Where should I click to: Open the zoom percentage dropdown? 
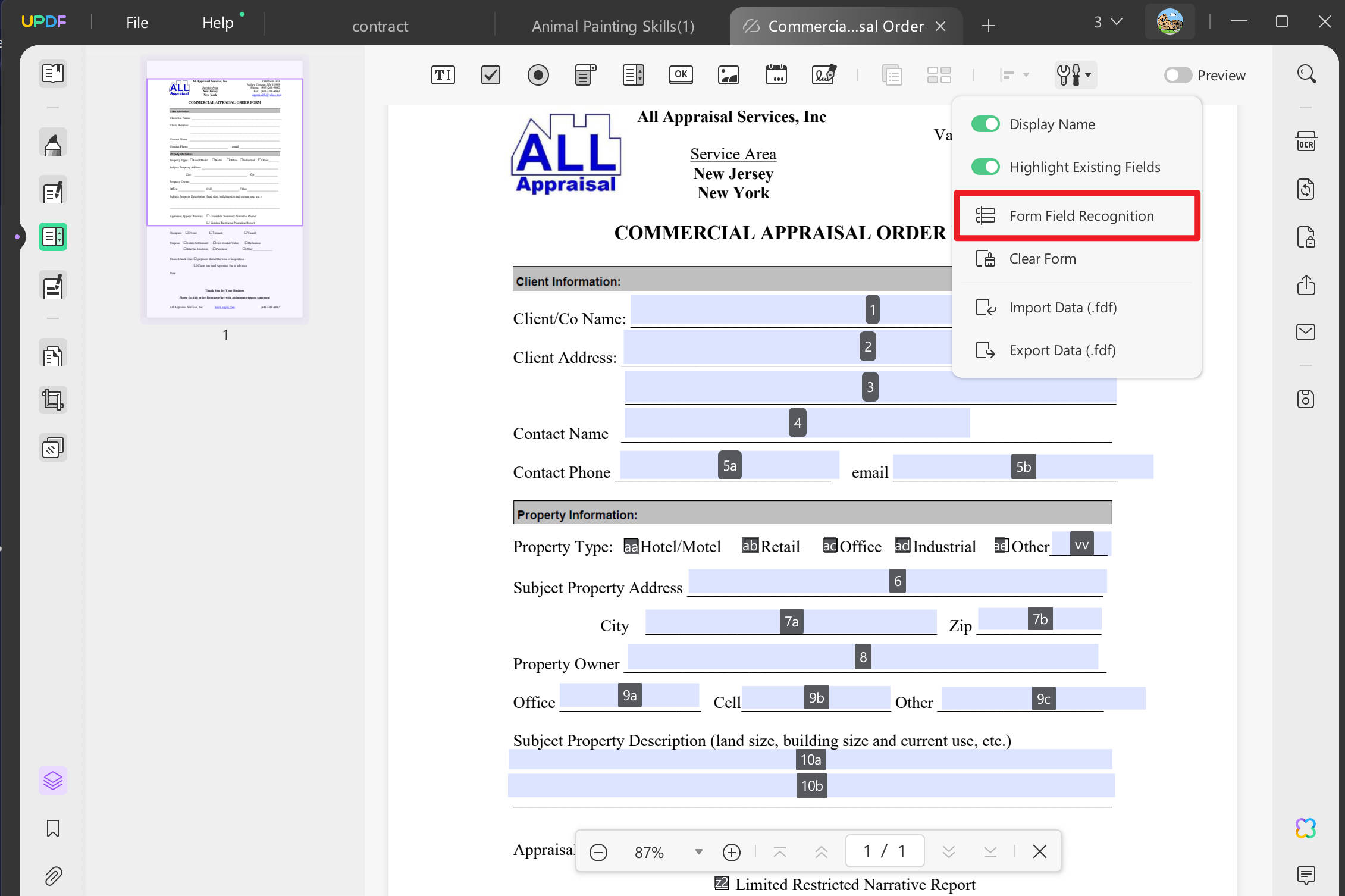pyautogui.click(x=698, y=852)
